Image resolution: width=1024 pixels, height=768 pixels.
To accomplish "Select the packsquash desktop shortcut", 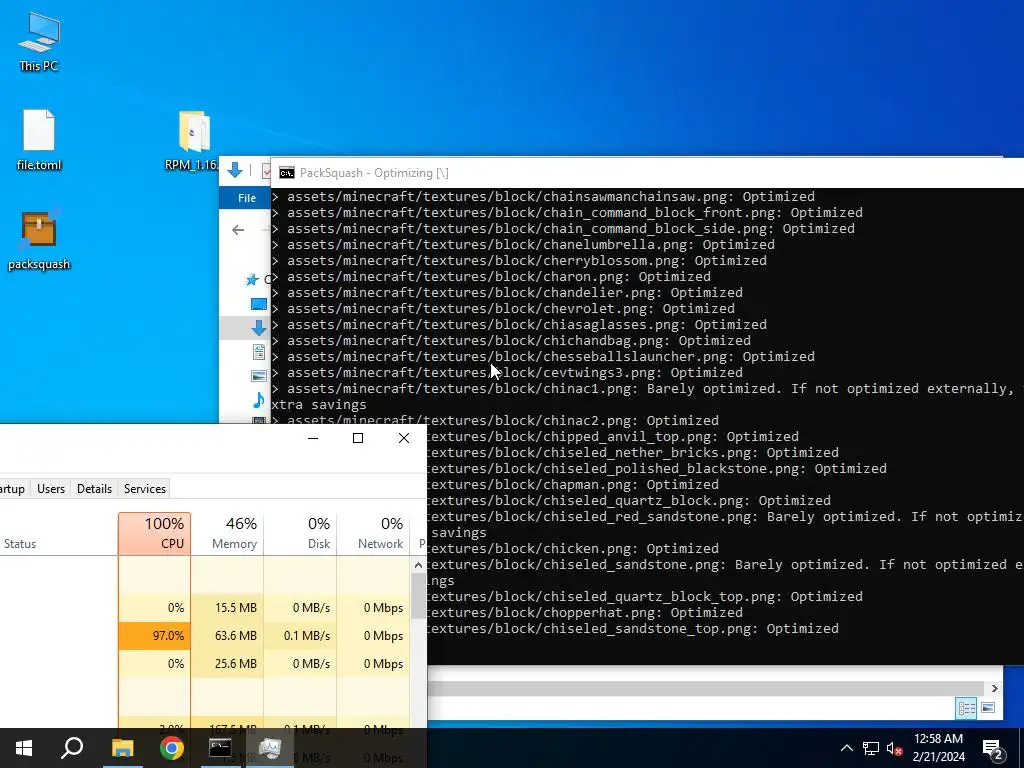I will coord(39,239).
